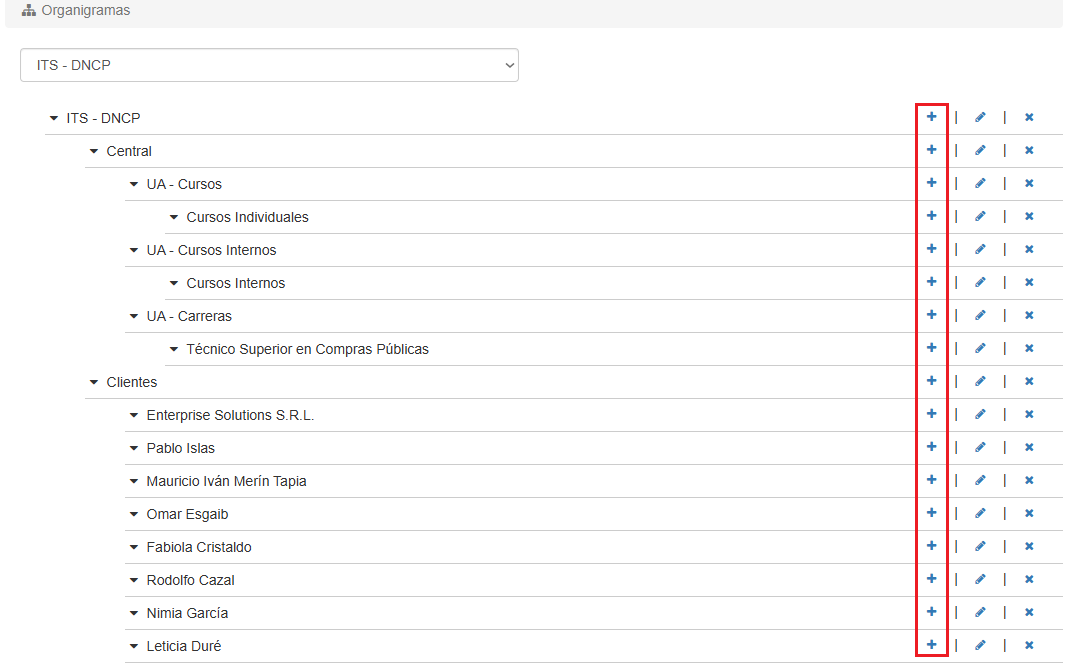Delete the UA - Cursos node

1028,183
